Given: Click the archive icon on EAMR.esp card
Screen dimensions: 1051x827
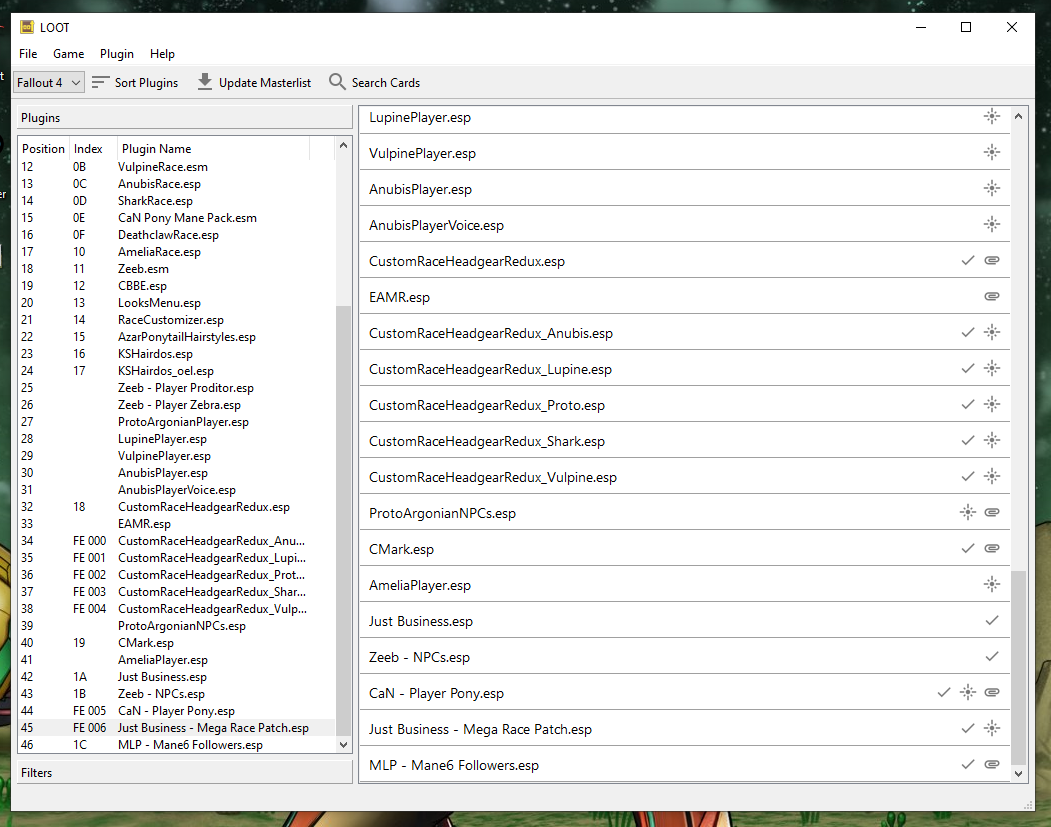Looking at the screenshot, I should coord(992,297).
